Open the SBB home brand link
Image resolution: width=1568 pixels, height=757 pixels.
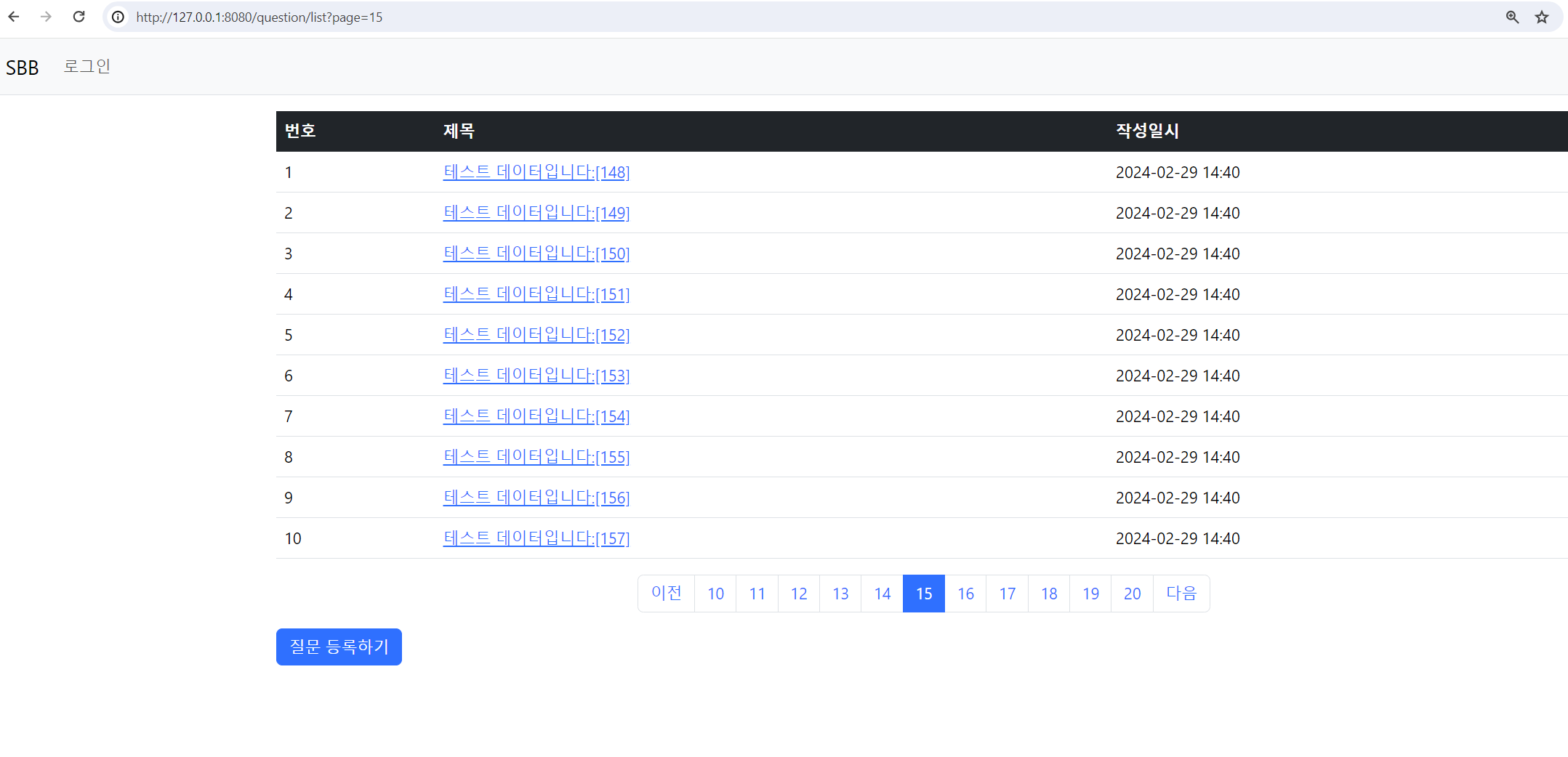[22, 68]
